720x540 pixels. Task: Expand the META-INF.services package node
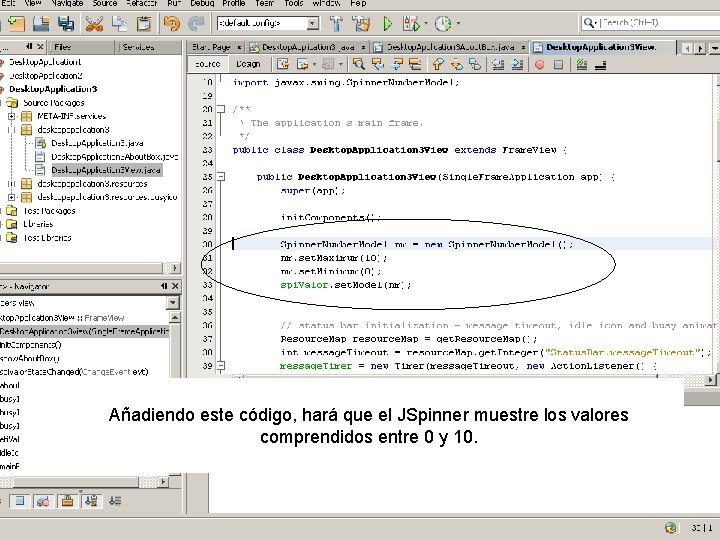[11, 116]
